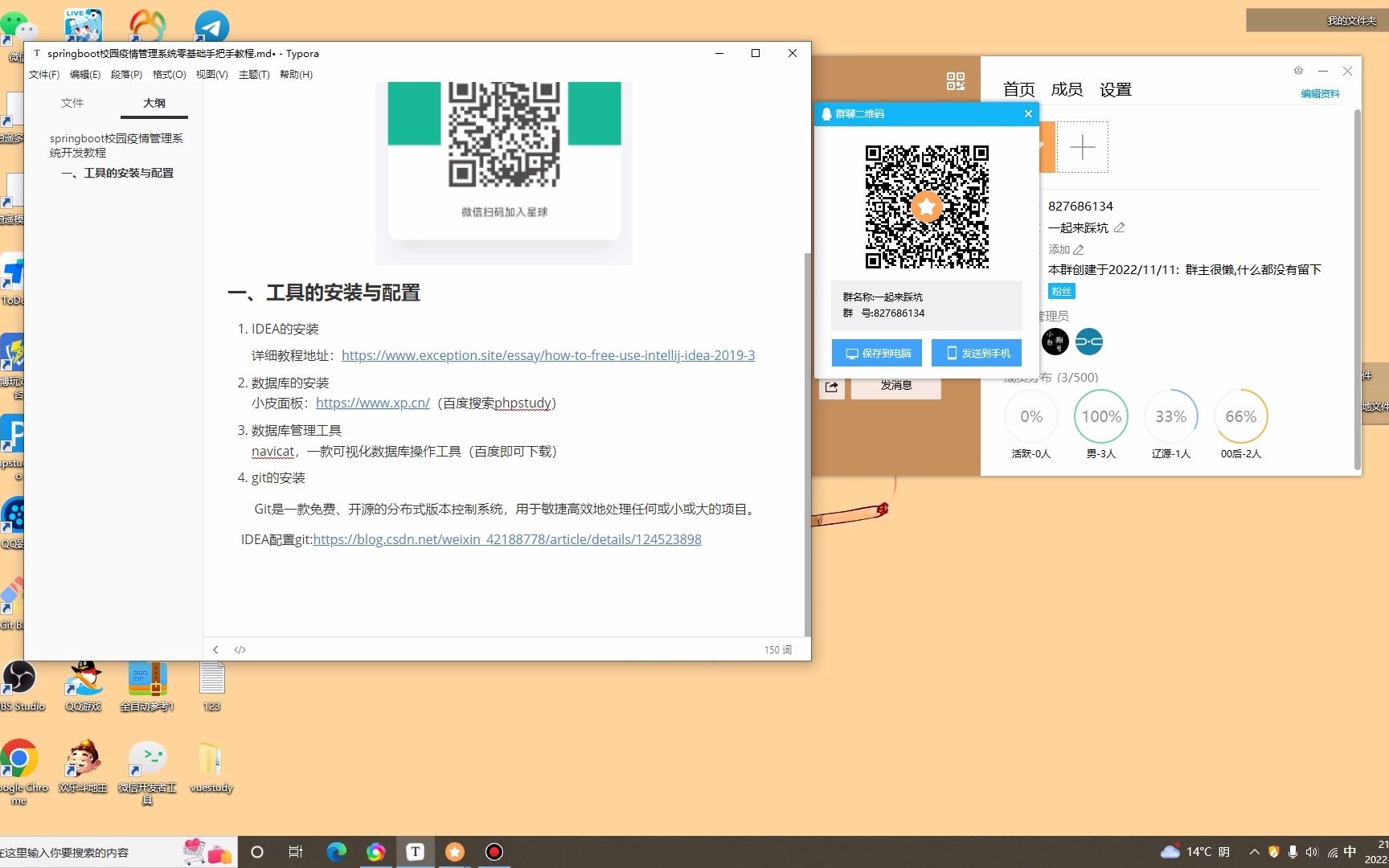The height and width of the screenshot is (868, 1389).
Task: Open the blog.csdn.net git configuration link
Action: [507, 539]
